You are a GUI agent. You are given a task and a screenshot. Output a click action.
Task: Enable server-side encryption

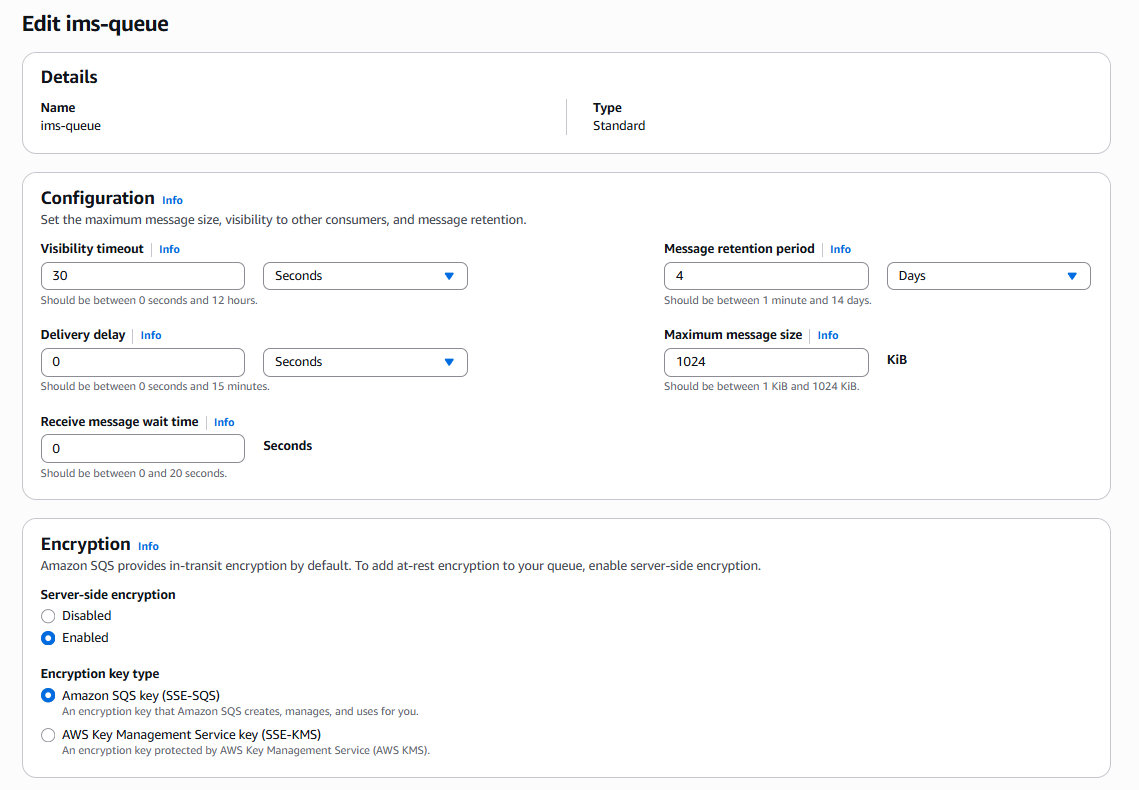48,637
